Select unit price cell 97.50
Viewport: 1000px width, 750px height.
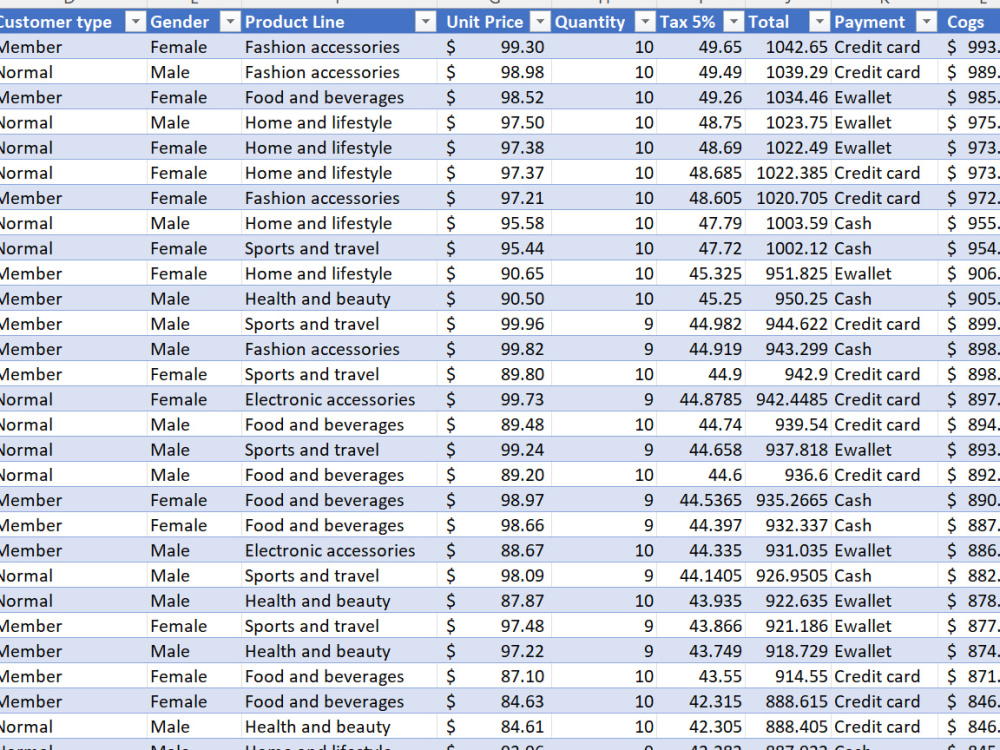click(494, 122)
